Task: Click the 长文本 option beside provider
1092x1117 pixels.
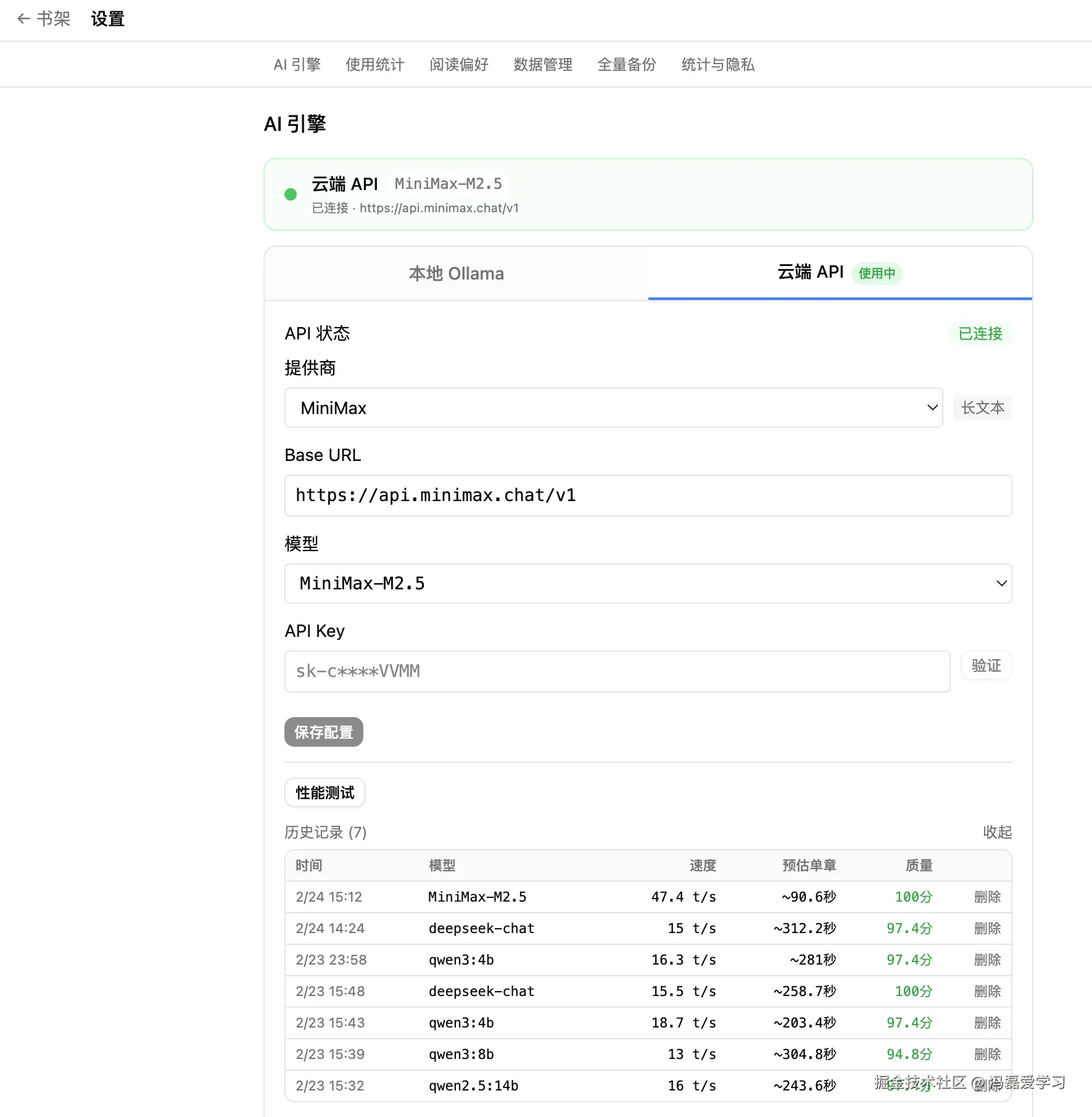Action: coord(982,407)
